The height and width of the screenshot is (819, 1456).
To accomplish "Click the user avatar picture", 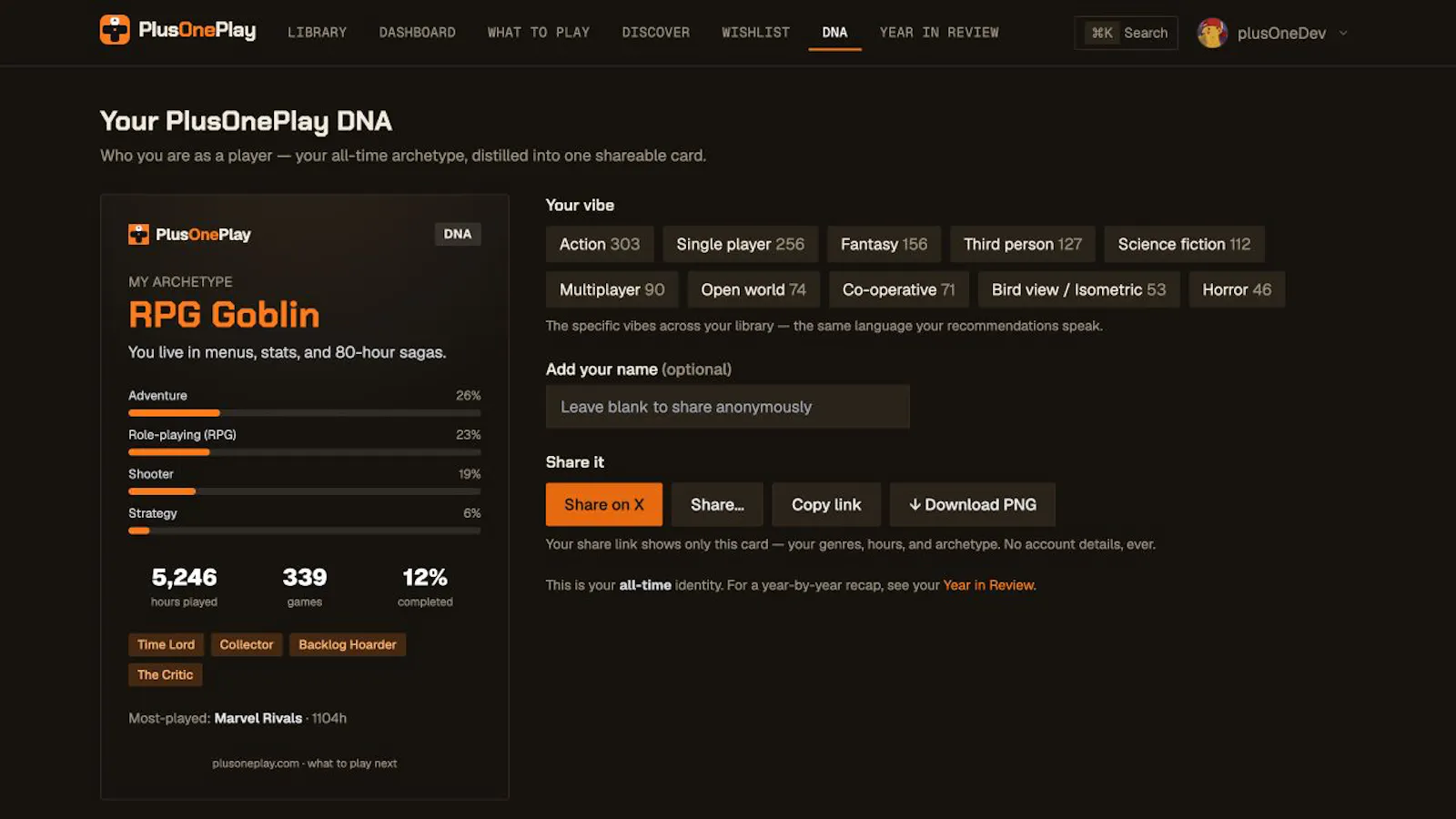I will point(1212,33).
